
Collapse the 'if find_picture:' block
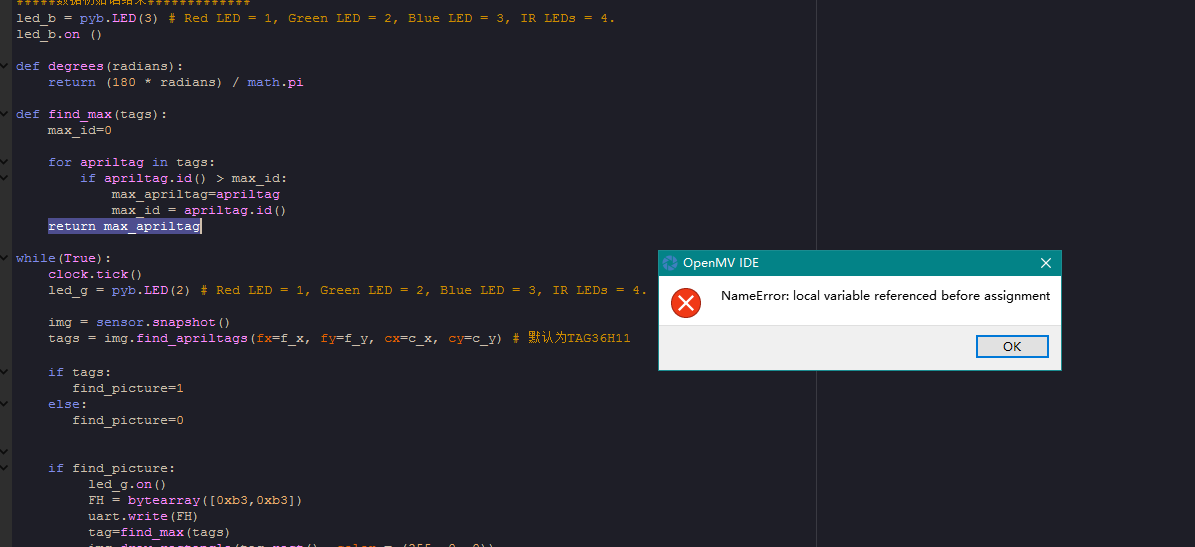click(4, 468)
